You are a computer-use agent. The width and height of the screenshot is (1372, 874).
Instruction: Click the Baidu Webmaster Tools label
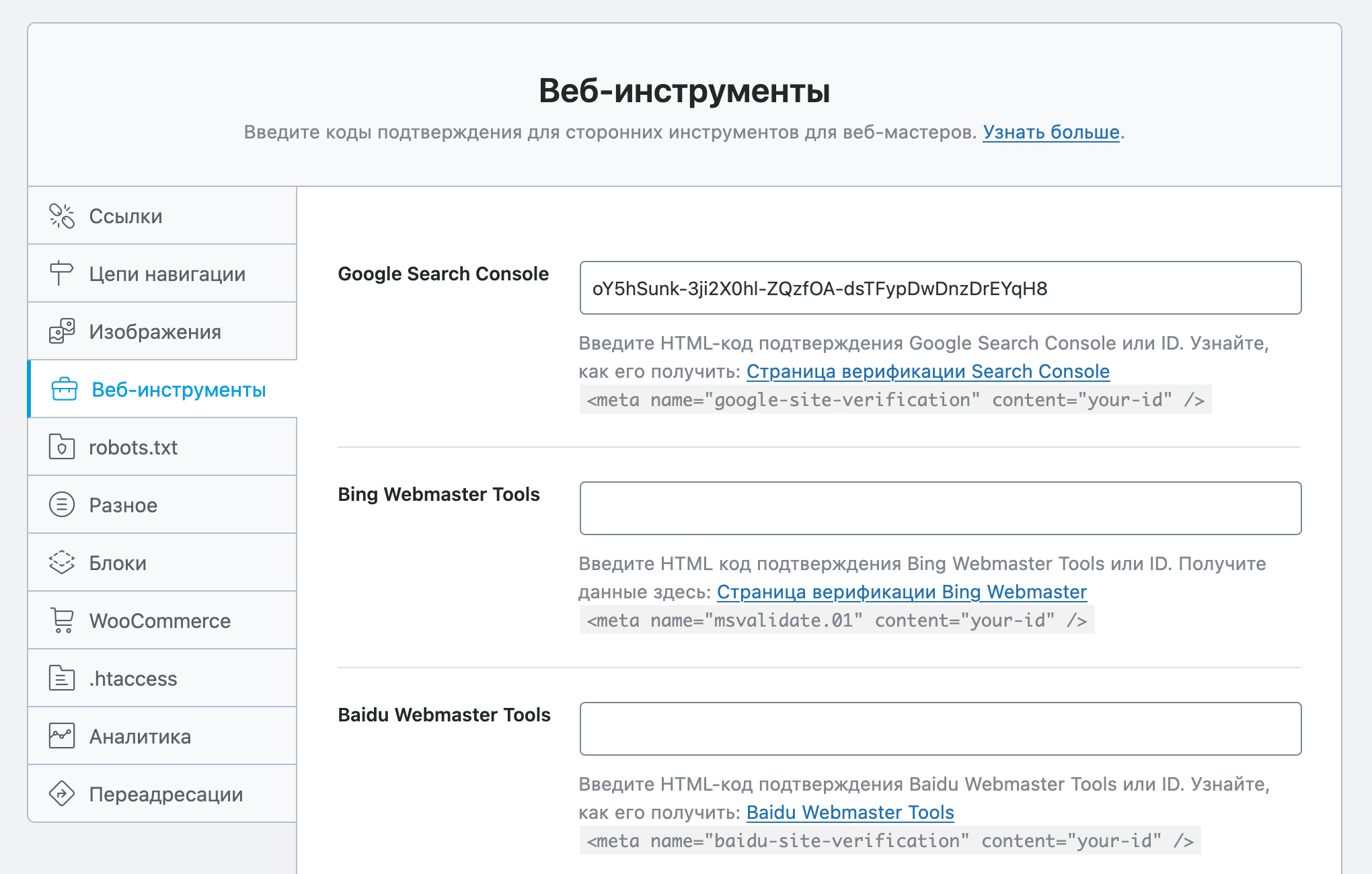[444, 715]
